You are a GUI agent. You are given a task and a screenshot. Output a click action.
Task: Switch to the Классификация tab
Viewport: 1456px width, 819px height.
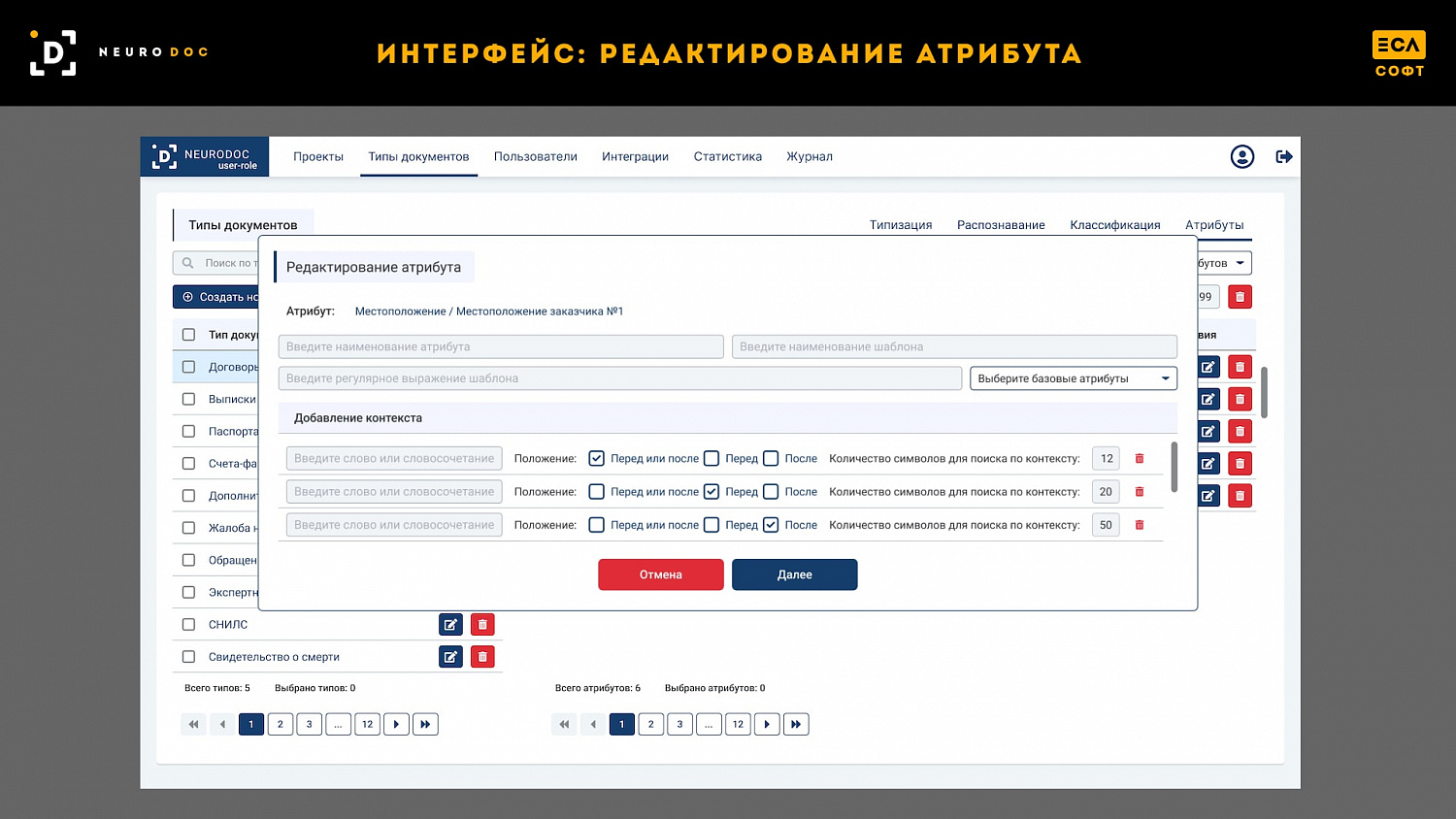1115,225
